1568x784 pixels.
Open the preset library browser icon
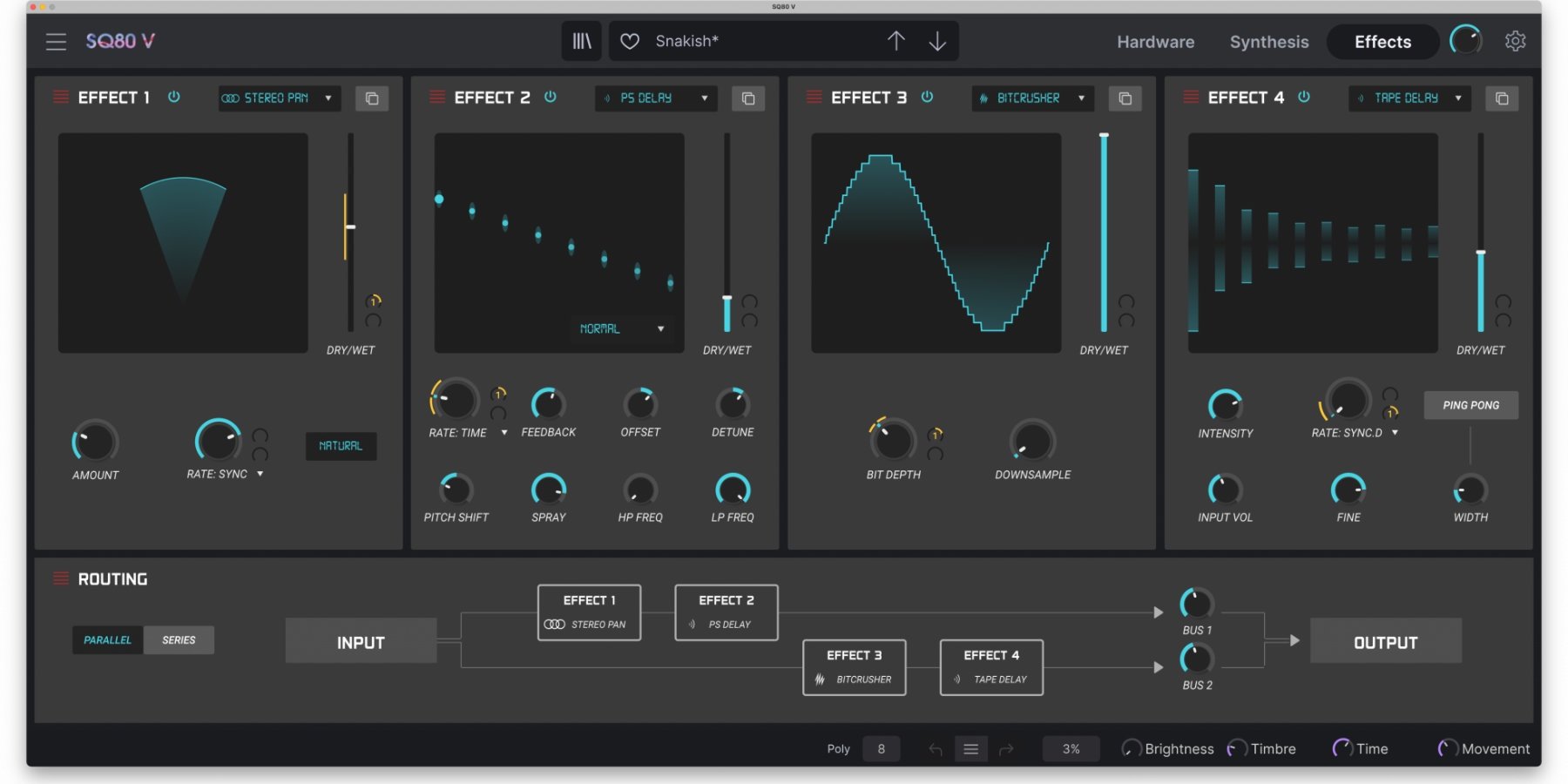(x=581, y=41)
